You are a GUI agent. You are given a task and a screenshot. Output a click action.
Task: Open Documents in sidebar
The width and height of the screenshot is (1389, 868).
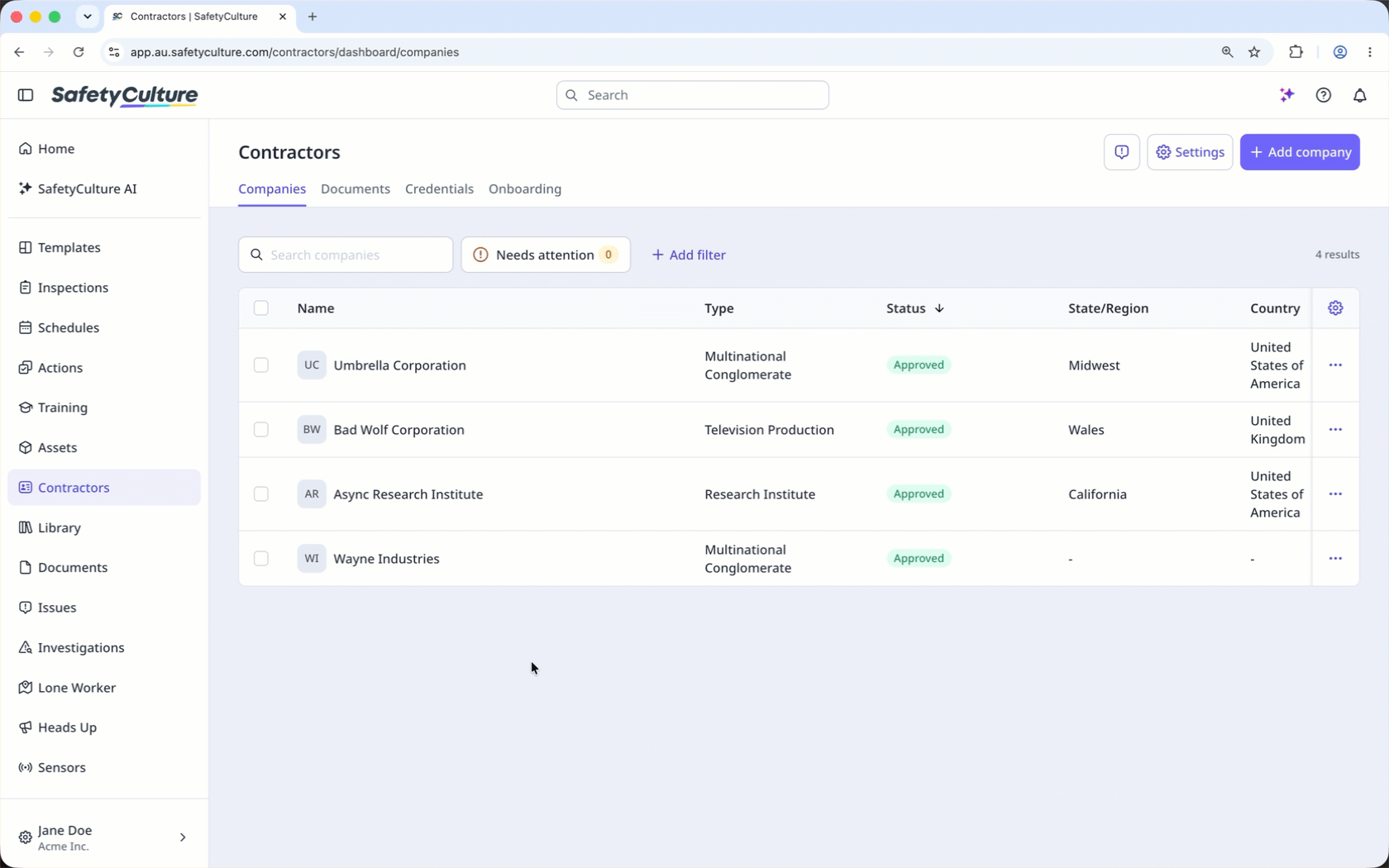point(104,567)
